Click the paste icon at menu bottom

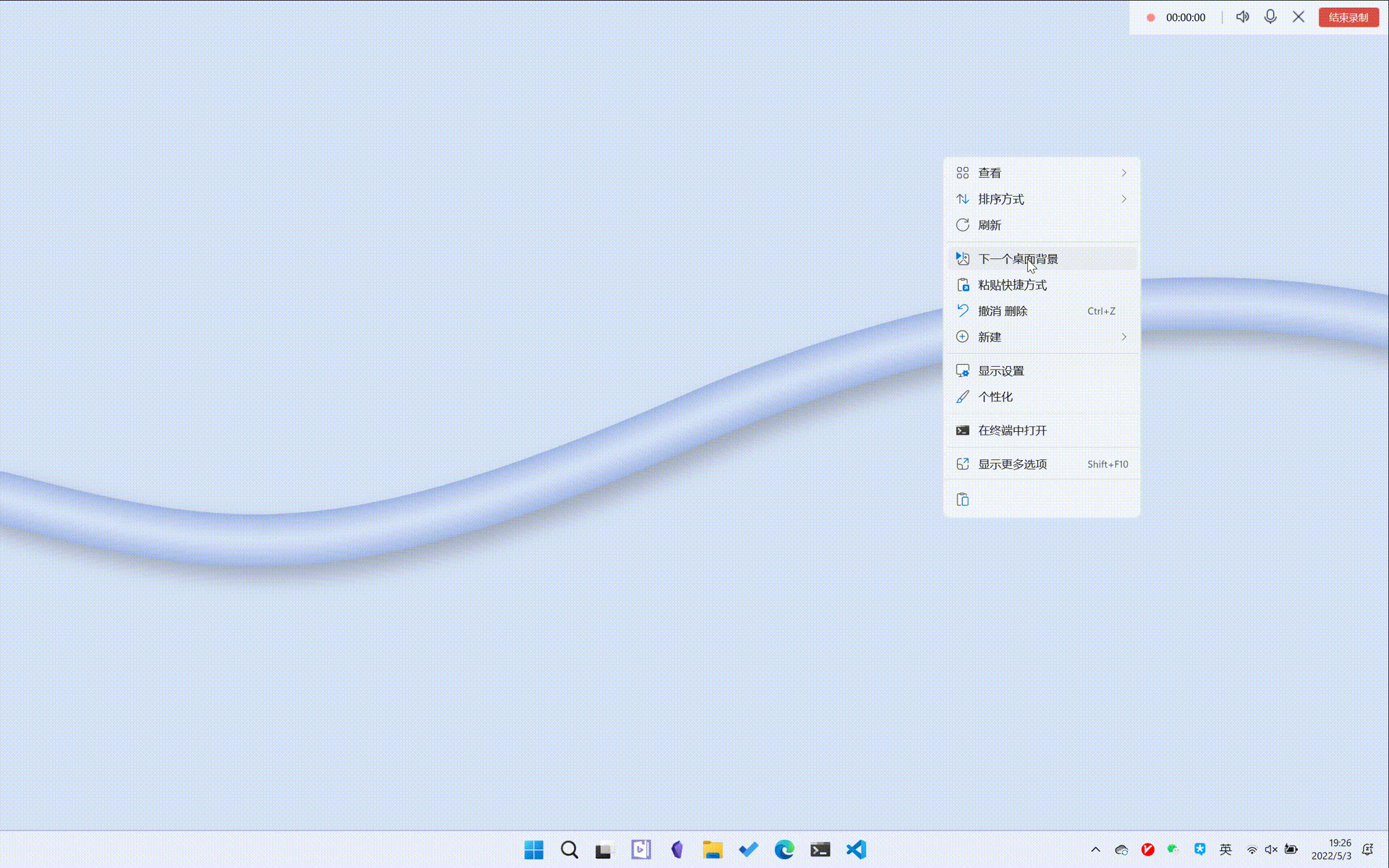[962, 500]
